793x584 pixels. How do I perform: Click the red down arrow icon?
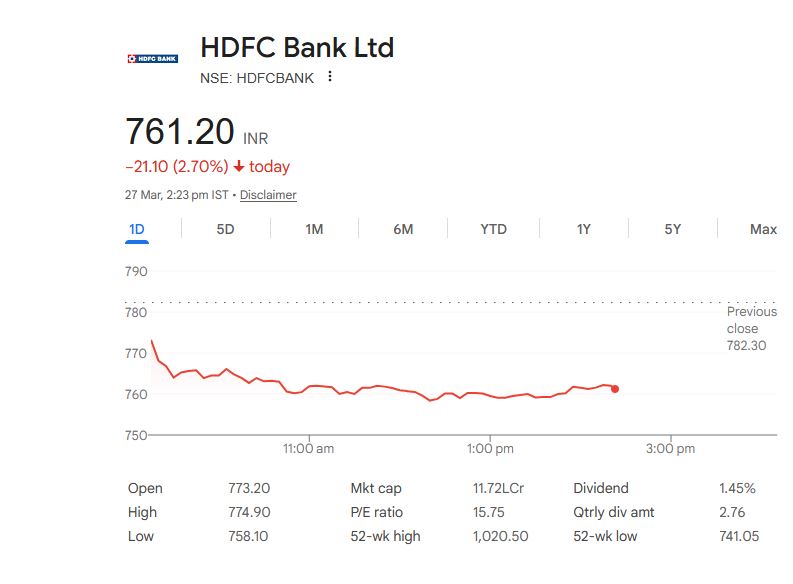pos(239,167)
